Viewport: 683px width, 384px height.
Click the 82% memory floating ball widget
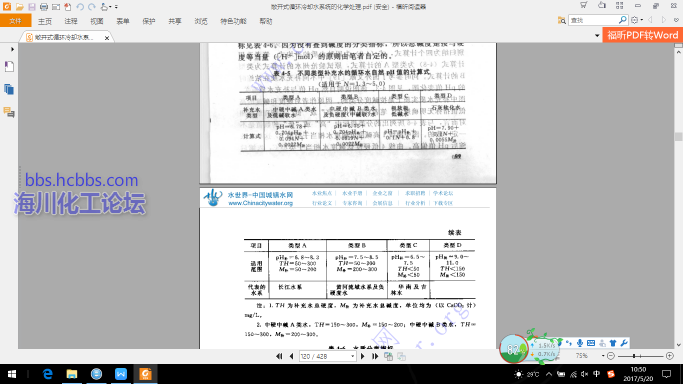coord(514,349)
